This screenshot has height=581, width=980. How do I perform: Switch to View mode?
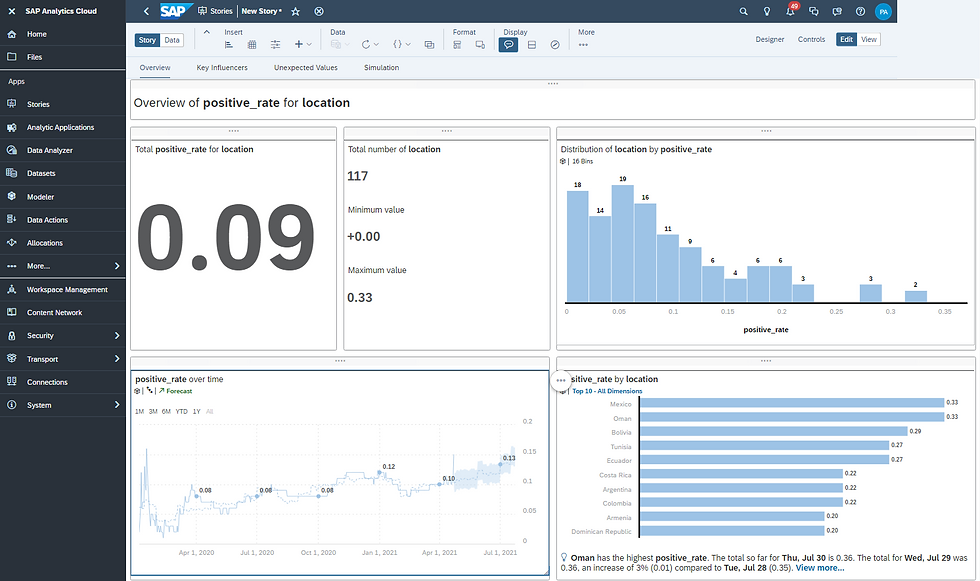click(x=869, y=39)
